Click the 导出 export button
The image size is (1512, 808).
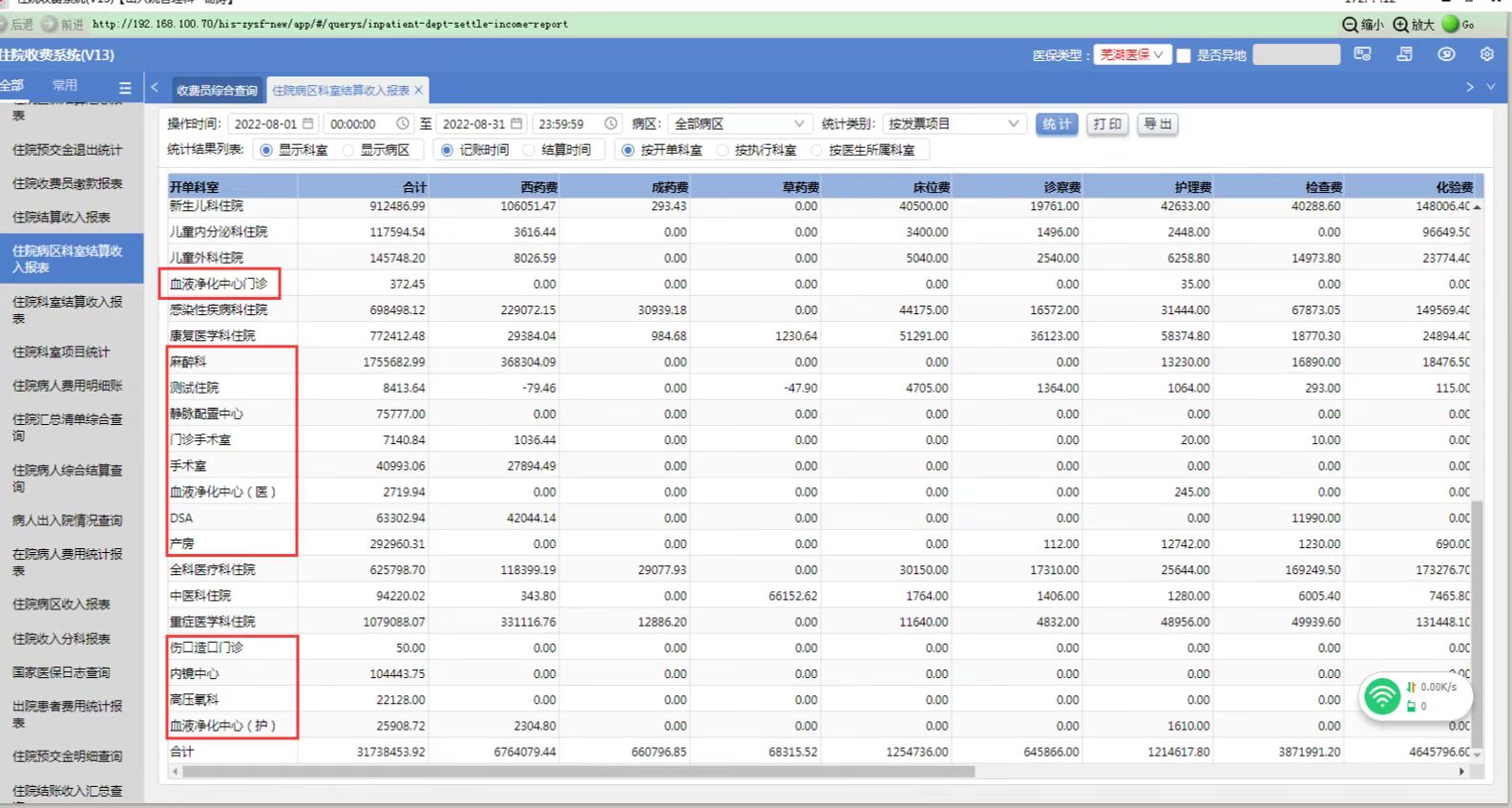tap(1158, 124)
